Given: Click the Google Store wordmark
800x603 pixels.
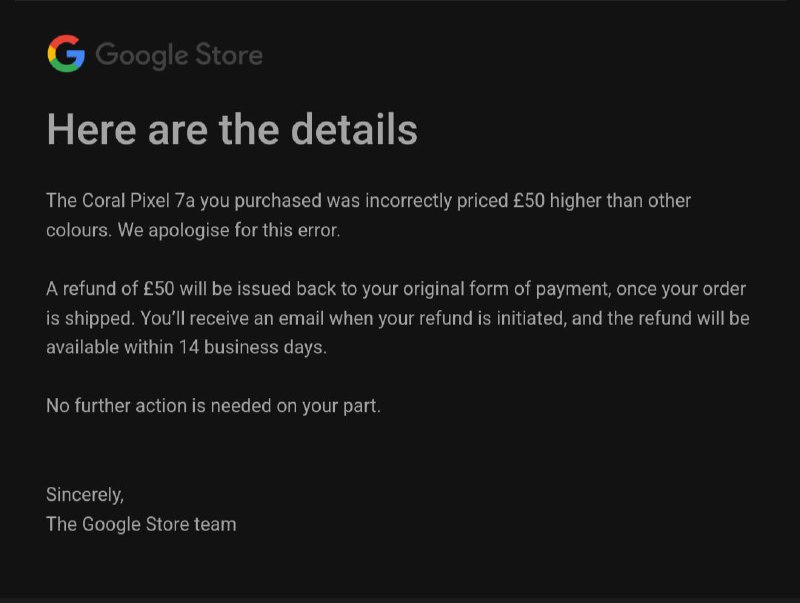Looking at the screenshot, I should (x=179, y=54).
